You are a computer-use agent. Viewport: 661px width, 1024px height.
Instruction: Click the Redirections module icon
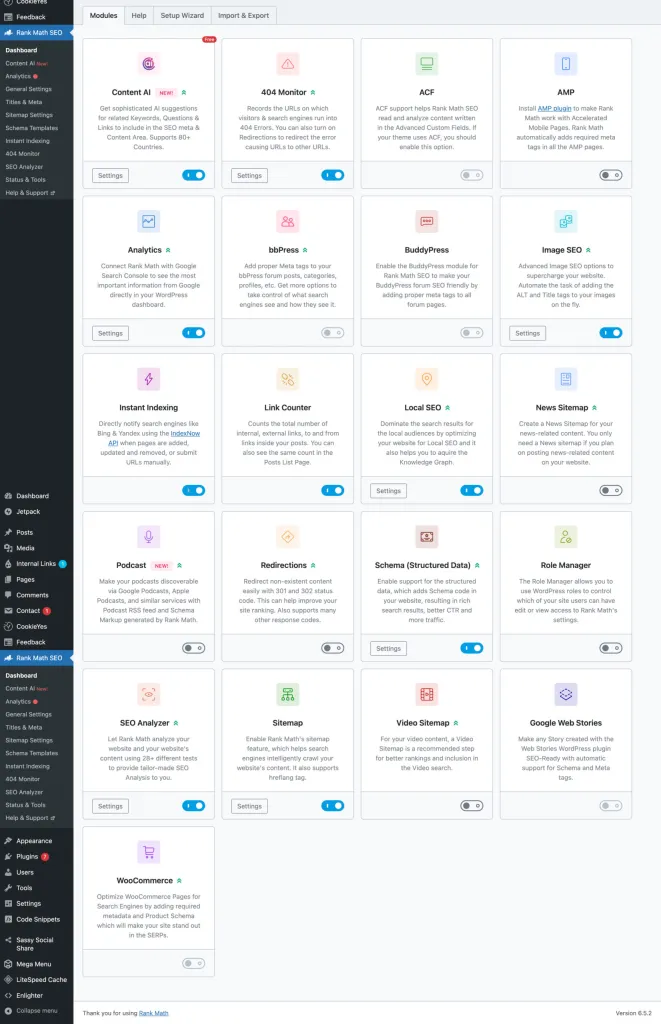pos(287,537)
